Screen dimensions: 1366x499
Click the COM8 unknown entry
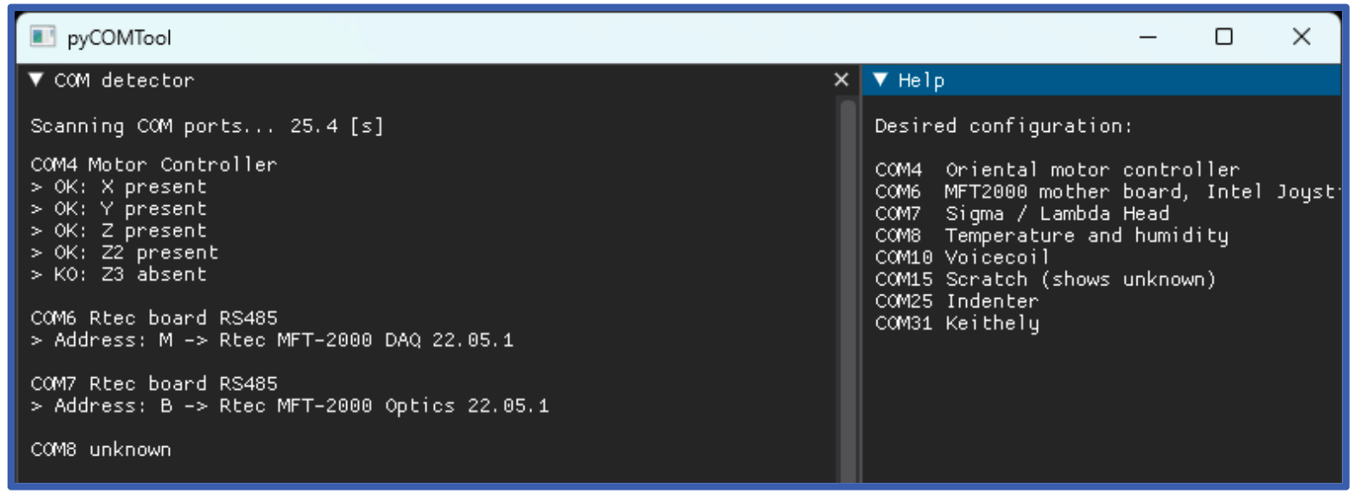101,450
